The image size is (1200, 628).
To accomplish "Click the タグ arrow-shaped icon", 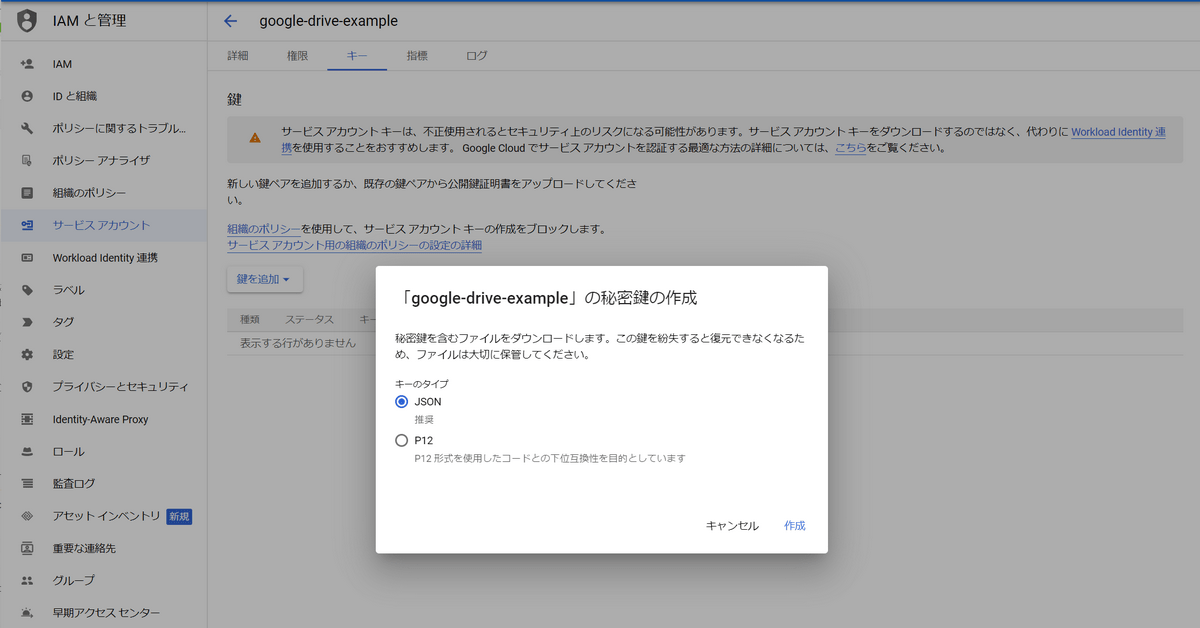I will click(x=27, y=322).
